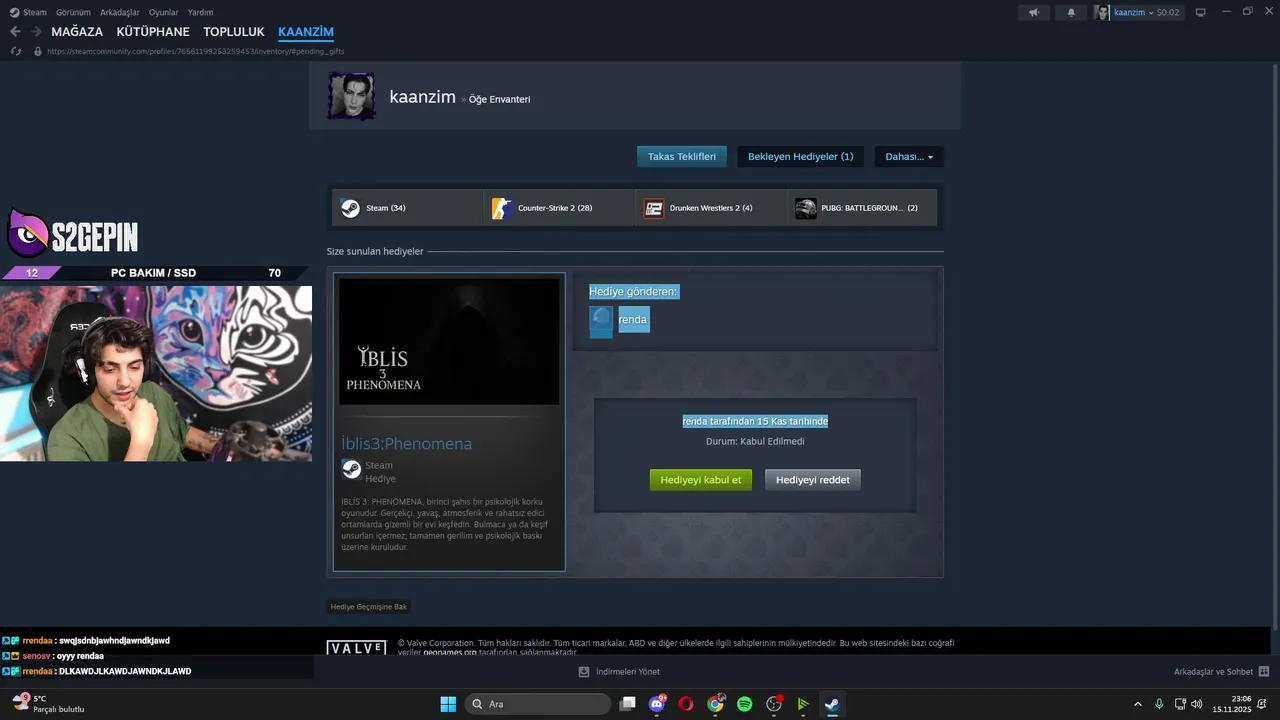Open the Oyunlar menu
Screen dimensions: 1280x720
[164, 12]
